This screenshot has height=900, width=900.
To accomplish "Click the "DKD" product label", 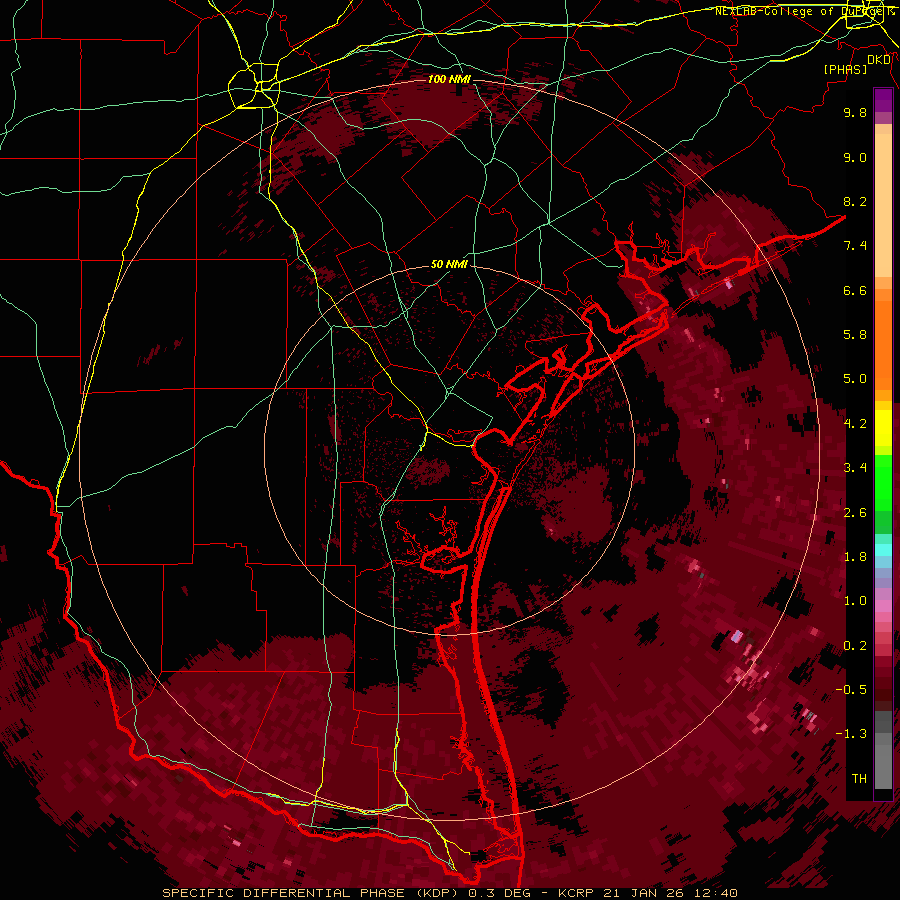I will [879, 60].
